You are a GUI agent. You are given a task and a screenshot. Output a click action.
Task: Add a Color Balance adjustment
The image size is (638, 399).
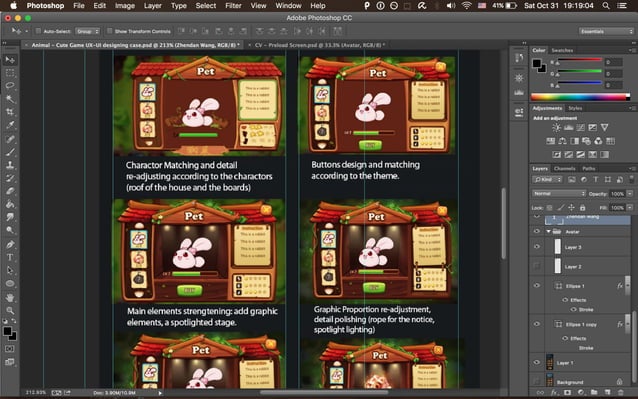[x=562, y=141]
